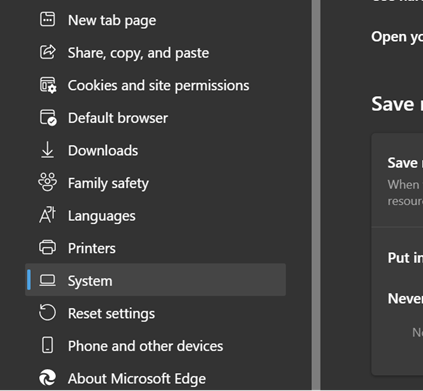Open Cookies and site permissions
Image resolution: width=423 pixels, height=391 pixels.
(x=155, y=85)
